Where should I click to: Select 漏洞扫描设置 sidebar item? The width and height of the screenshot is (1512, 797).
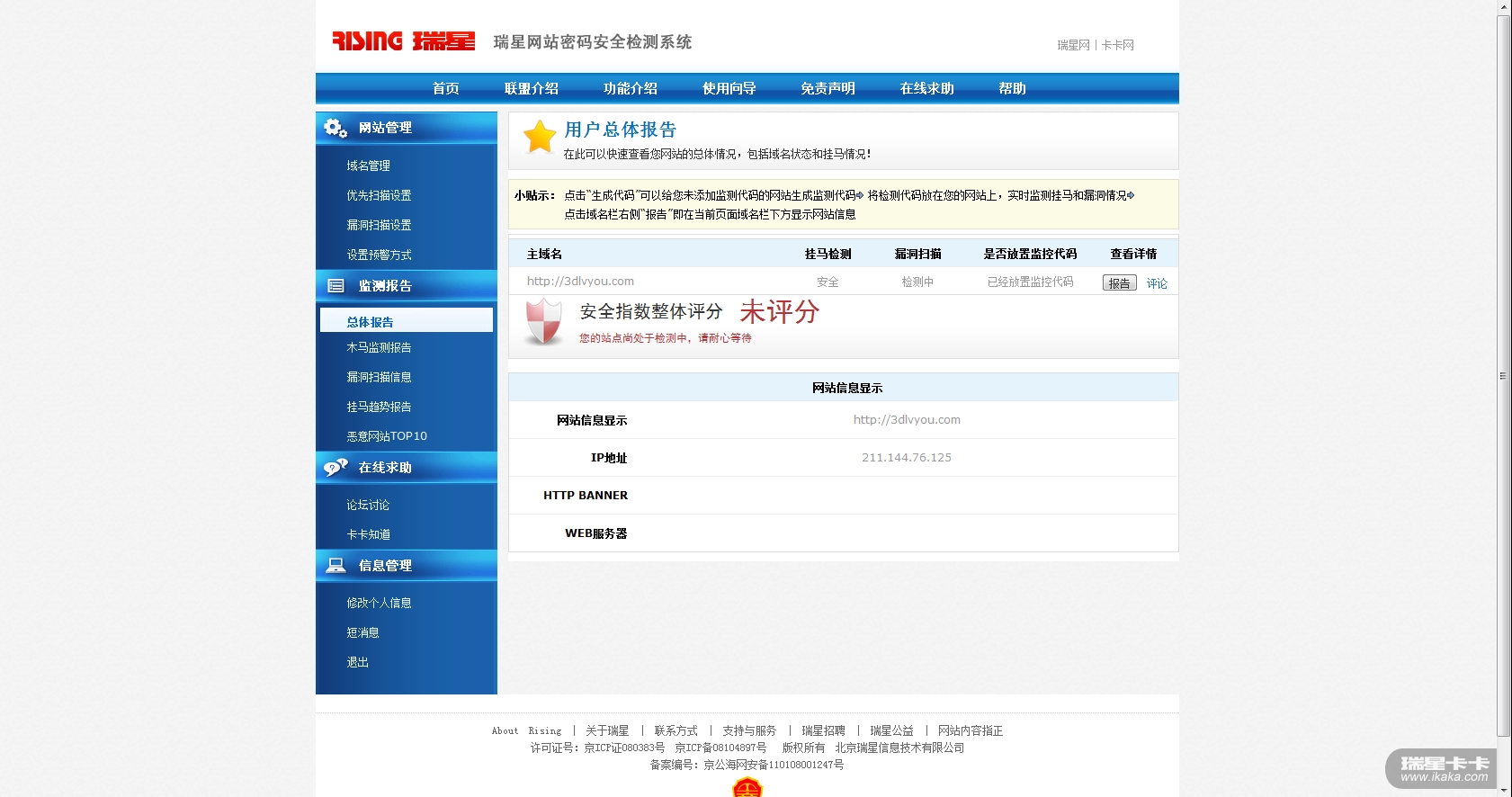pyautogui.click(x=380, y=225)
